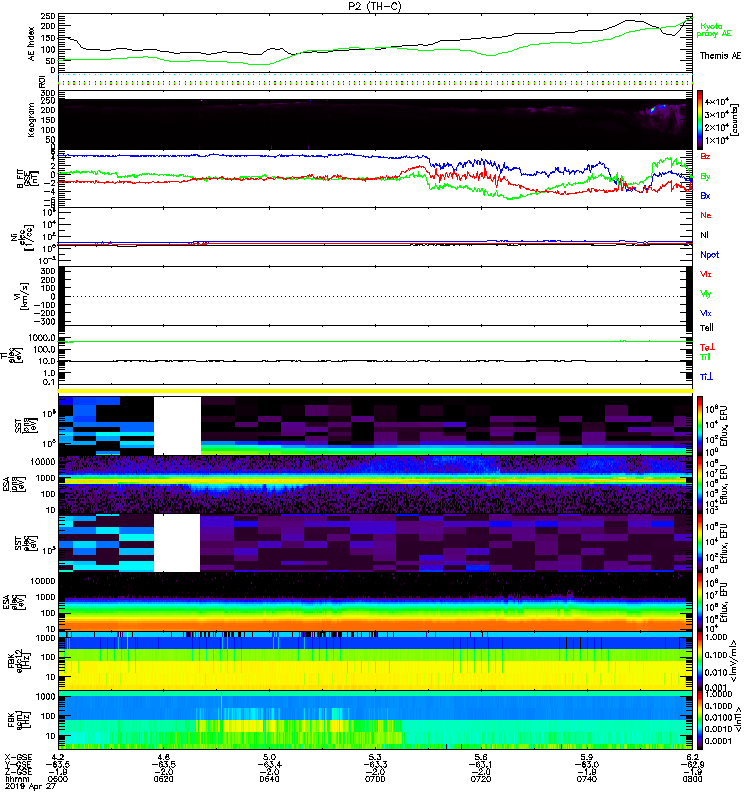750x800 pixels.
Task: Click the 4x10^4 tick on Keogram color bar
Action: click(718, 102)
